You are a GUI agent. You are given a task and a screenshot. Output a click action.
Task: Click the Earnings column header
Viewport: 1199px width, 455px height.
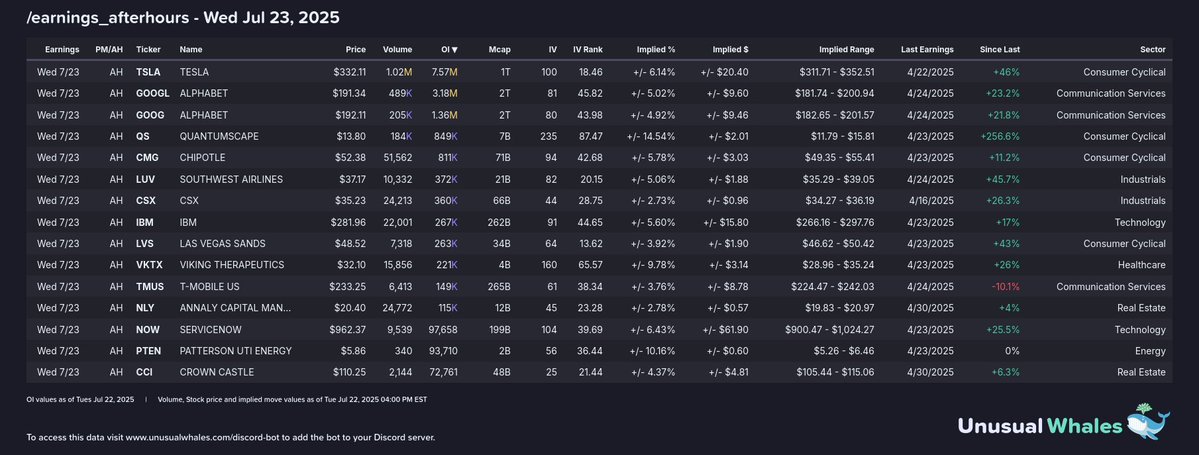coord(62,50)
